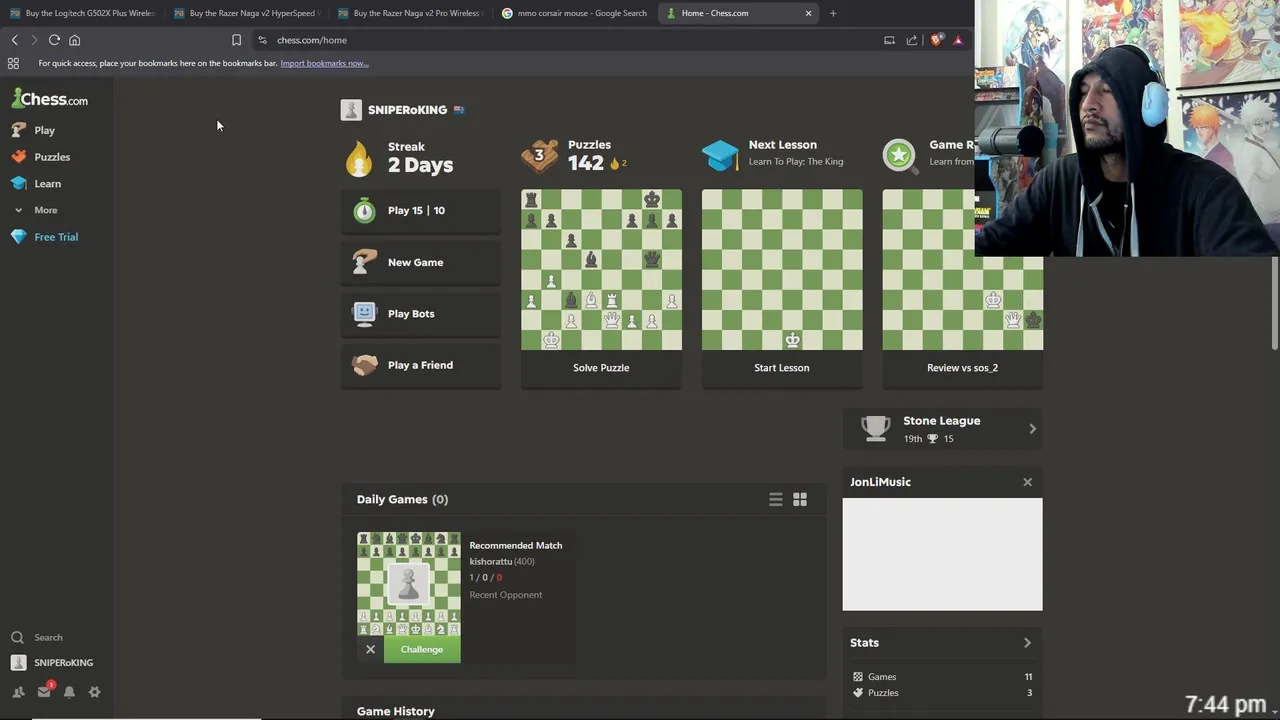Switch to the Razer Naga v2 Pro tab

[x=410, y=13]
